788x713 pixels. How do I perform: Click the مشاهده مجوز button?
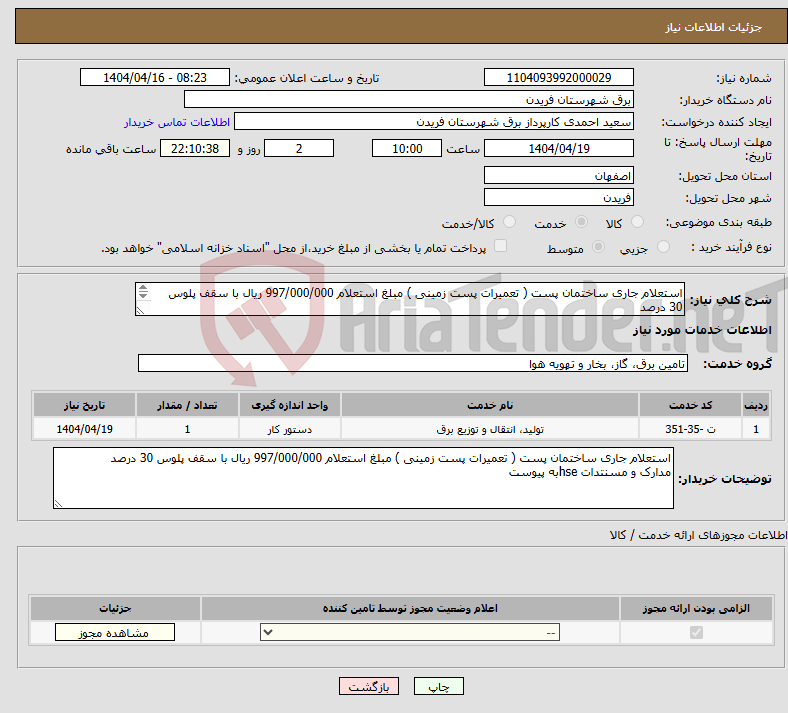click(115, 632)
